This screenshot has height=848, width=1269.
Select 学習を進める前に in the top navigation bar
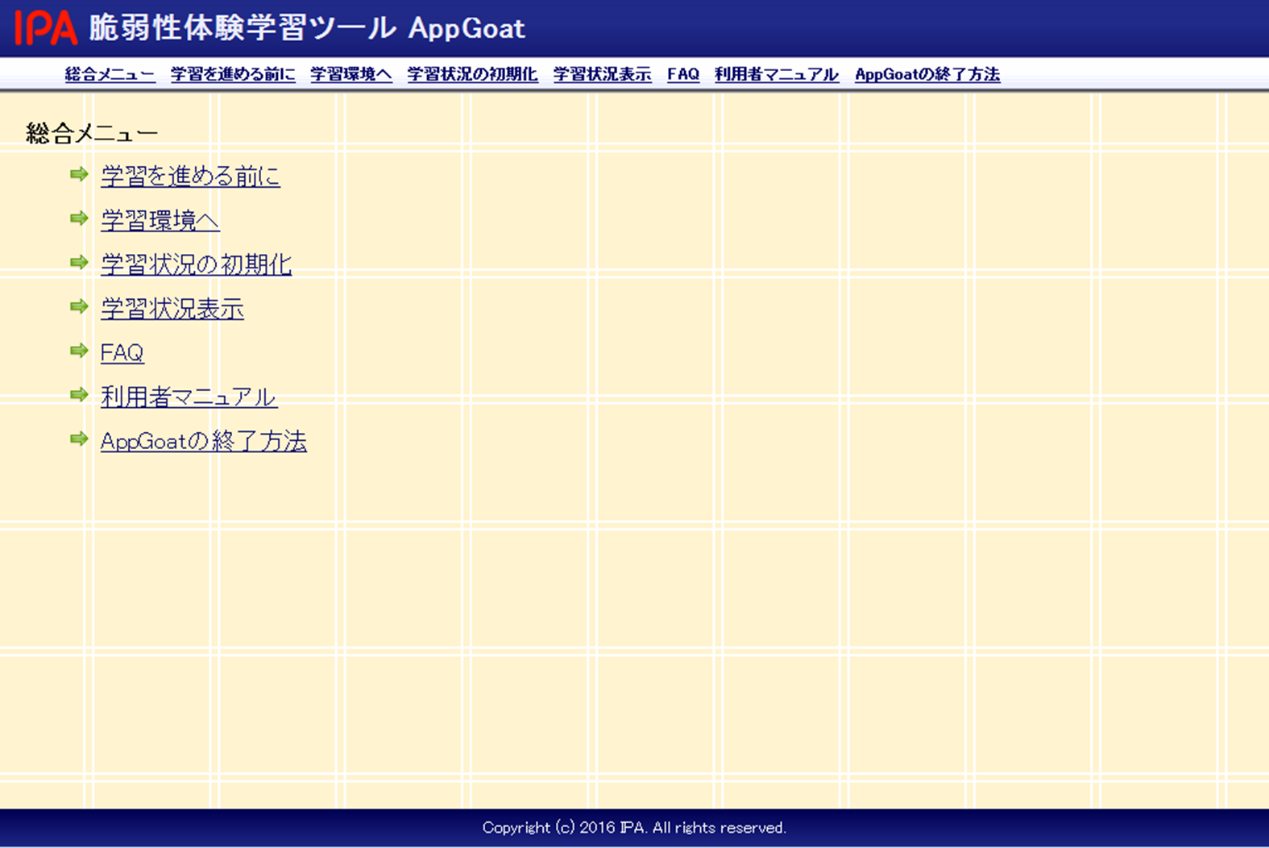point(233,75)
